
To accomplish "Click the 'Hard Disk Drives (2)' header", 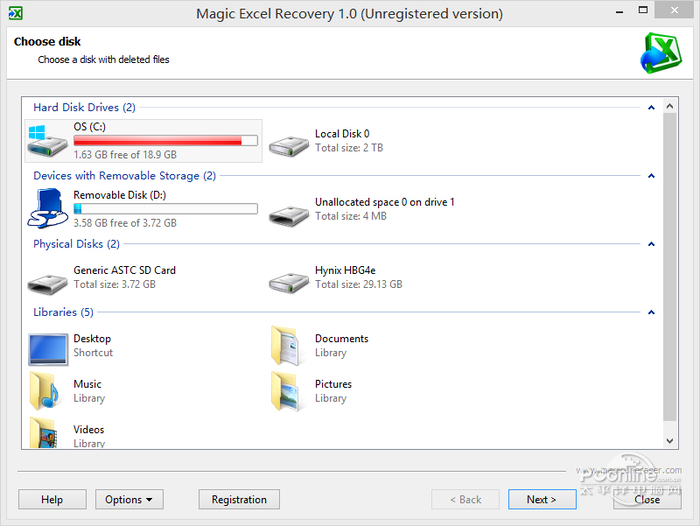I will click(x=84, y=108).
